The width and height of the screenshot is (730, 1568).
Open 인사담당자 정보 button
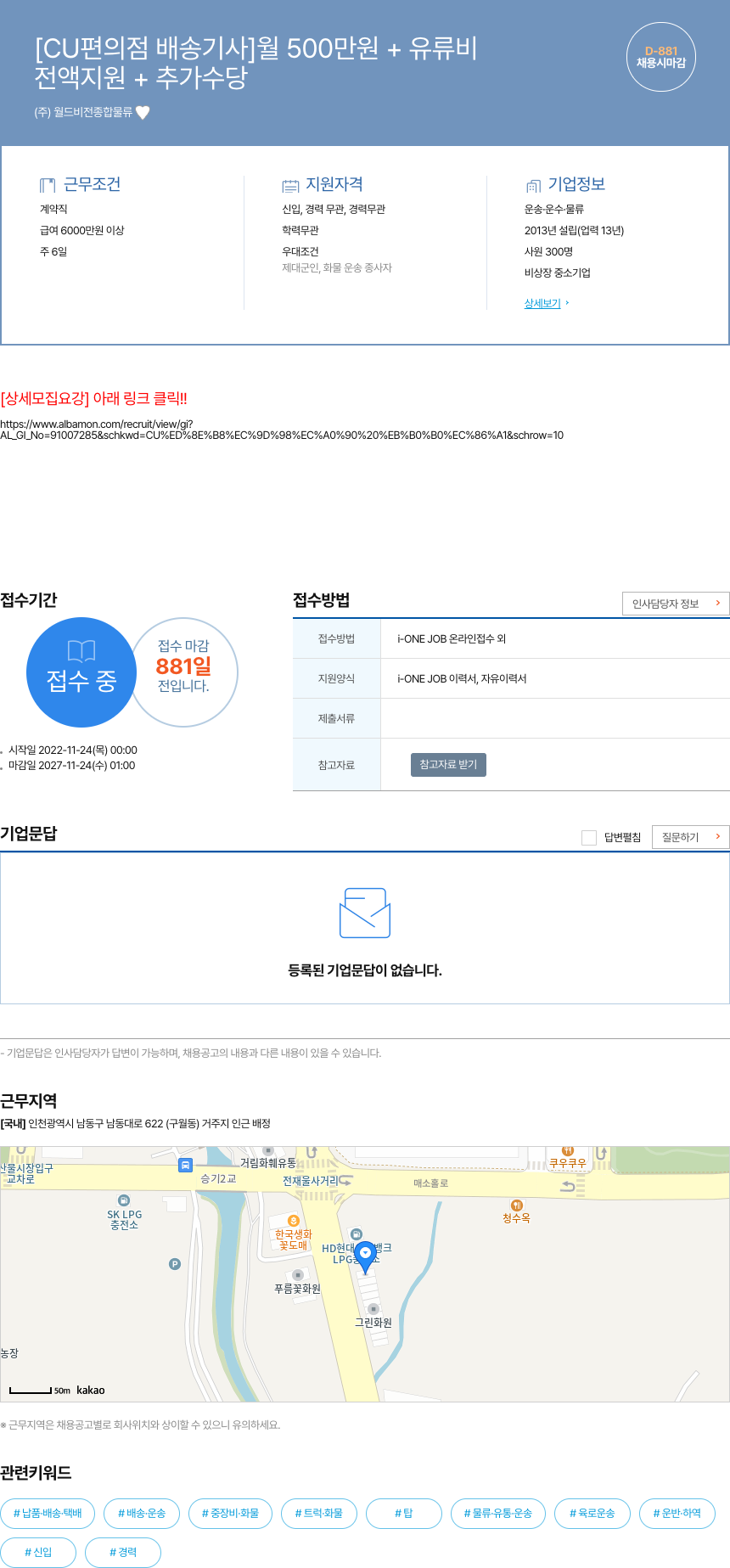click(676, 604)
